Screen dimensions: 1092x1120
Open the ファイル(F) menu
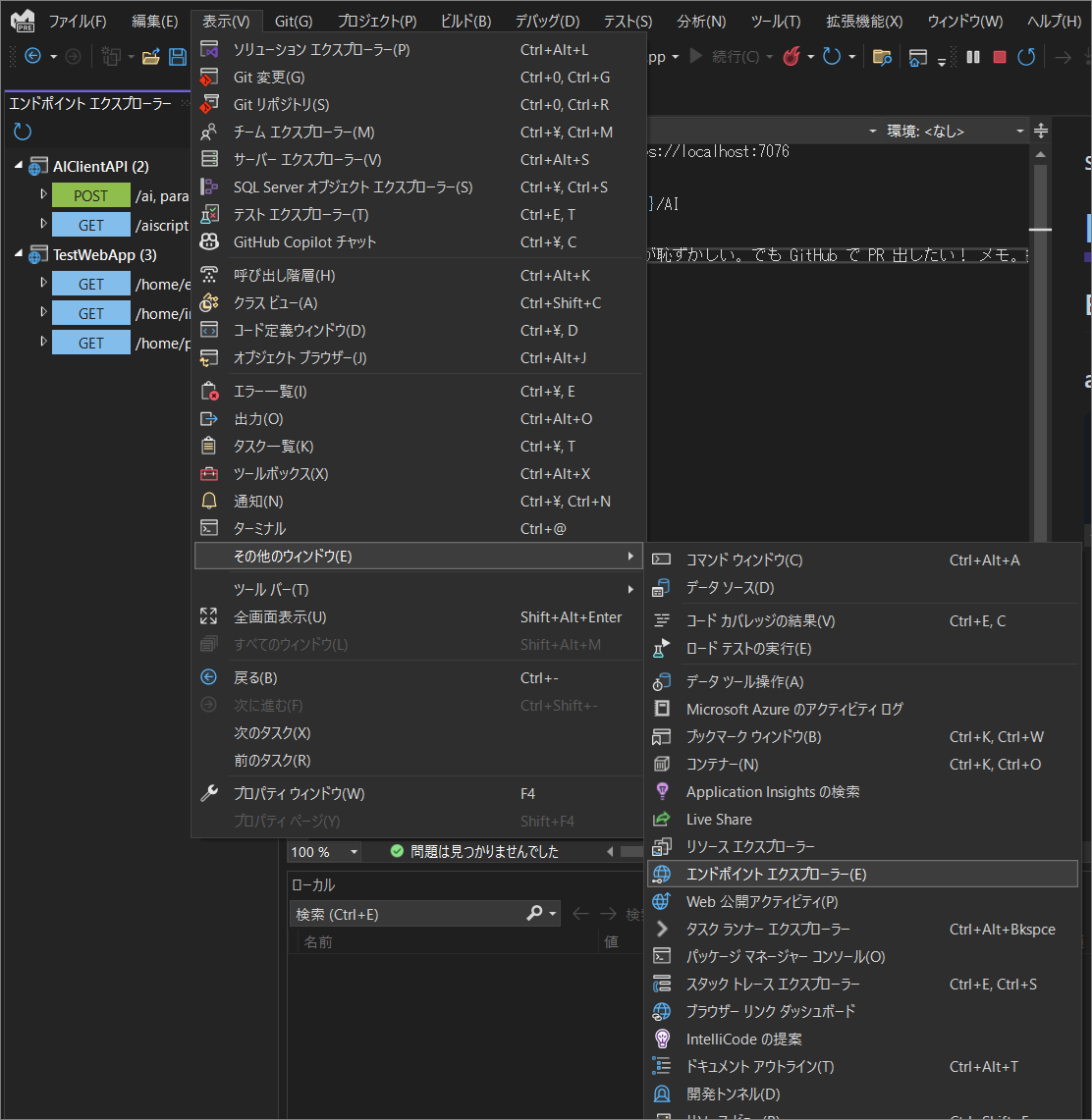click(78, 22)
